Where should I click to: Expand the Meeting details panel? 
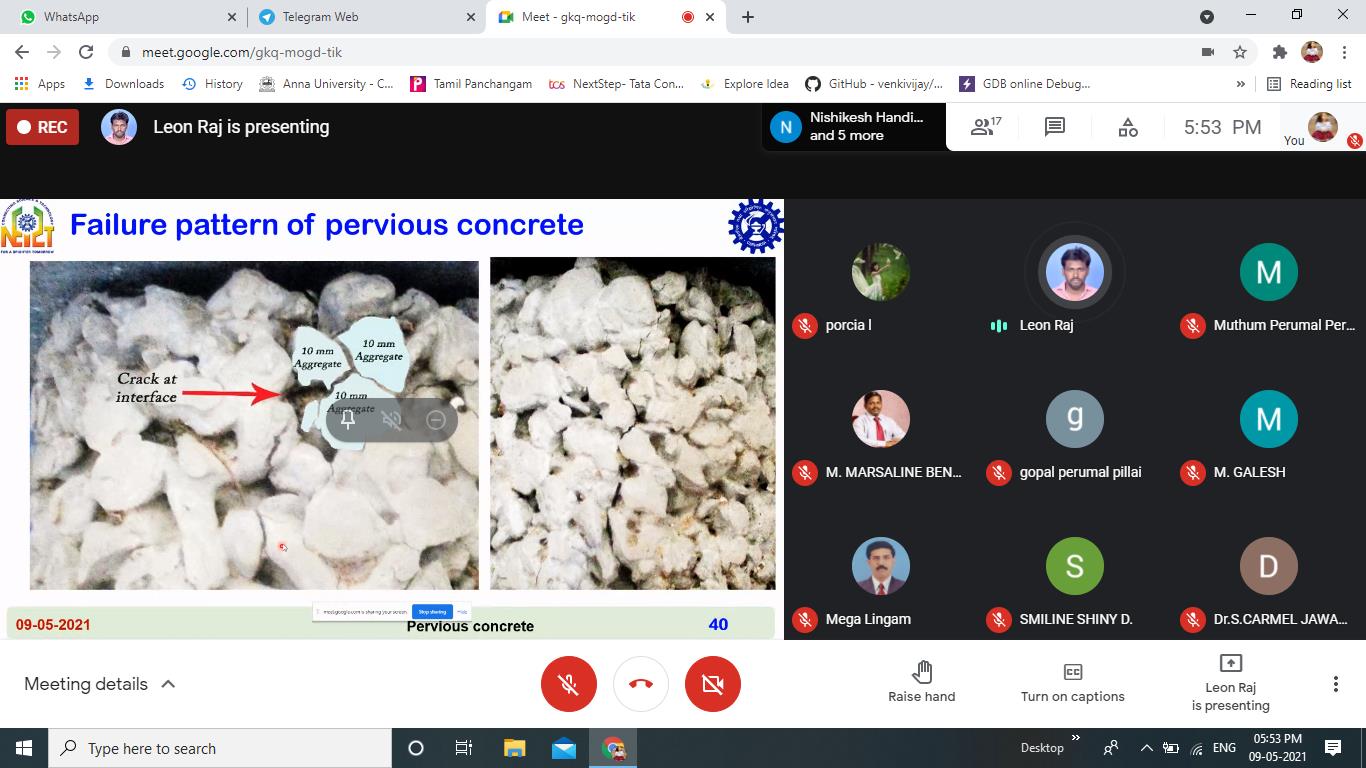(x=100, y=684)
